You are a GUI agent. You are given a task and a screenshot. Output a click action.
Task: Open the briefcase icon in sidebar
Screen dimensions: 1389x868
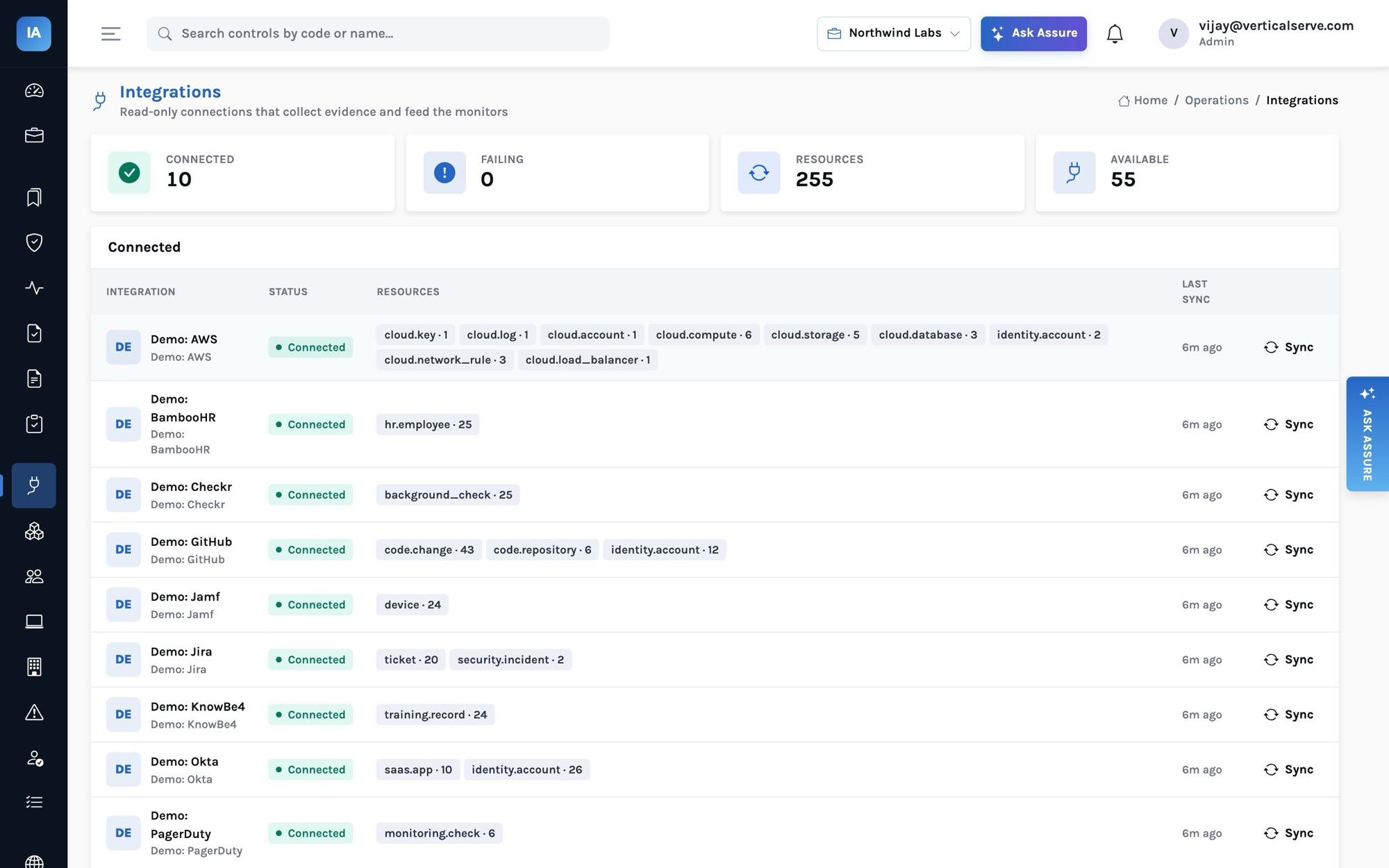[34, 135]
